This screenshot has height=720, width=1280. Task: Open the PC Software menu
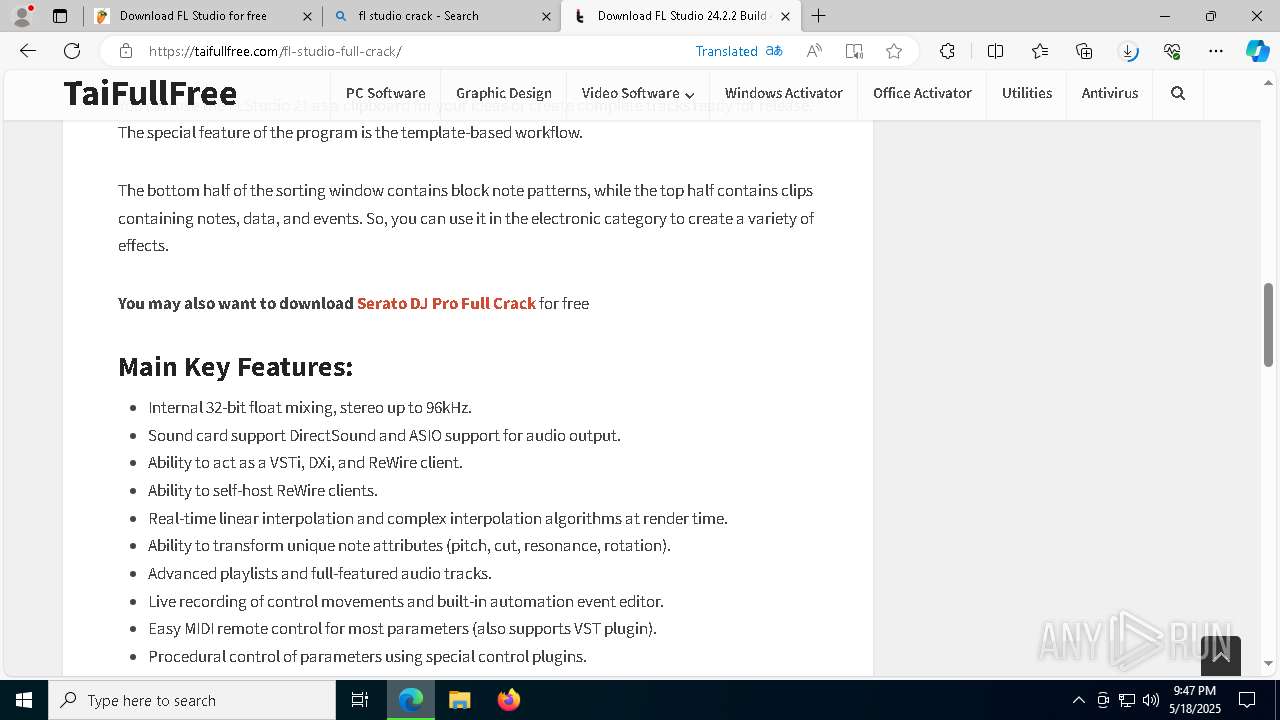coord(385,93)
